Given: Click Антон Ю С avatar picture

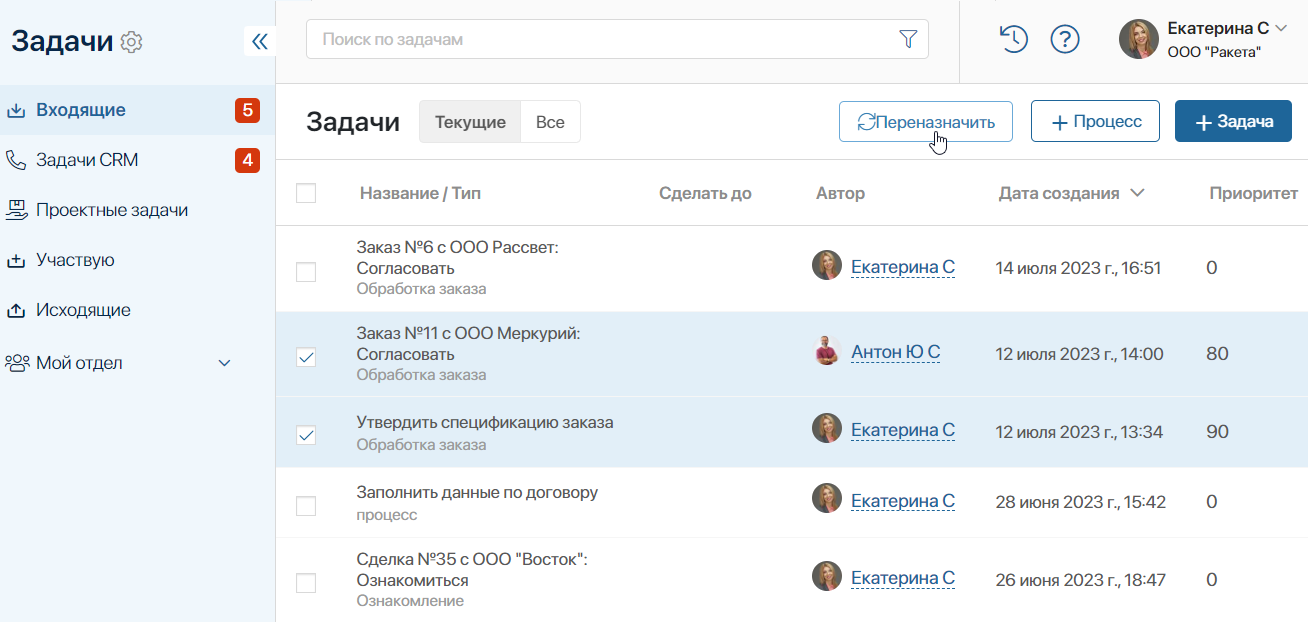Looking at the screenshot, I should (826, 351).
